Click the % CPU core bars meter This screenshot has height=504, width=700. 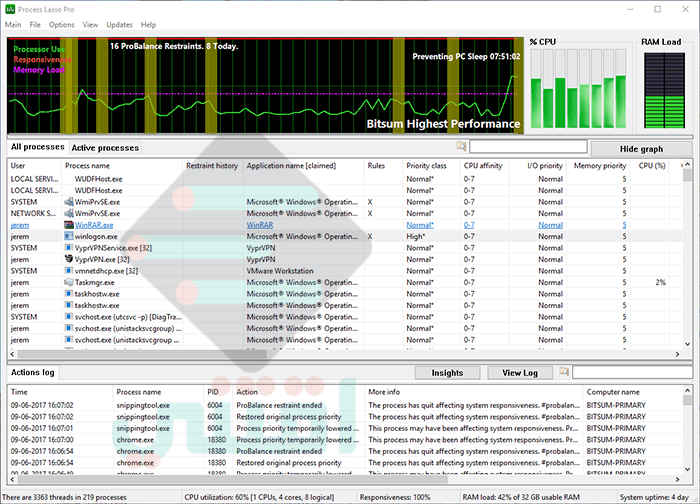coord(578,89)
